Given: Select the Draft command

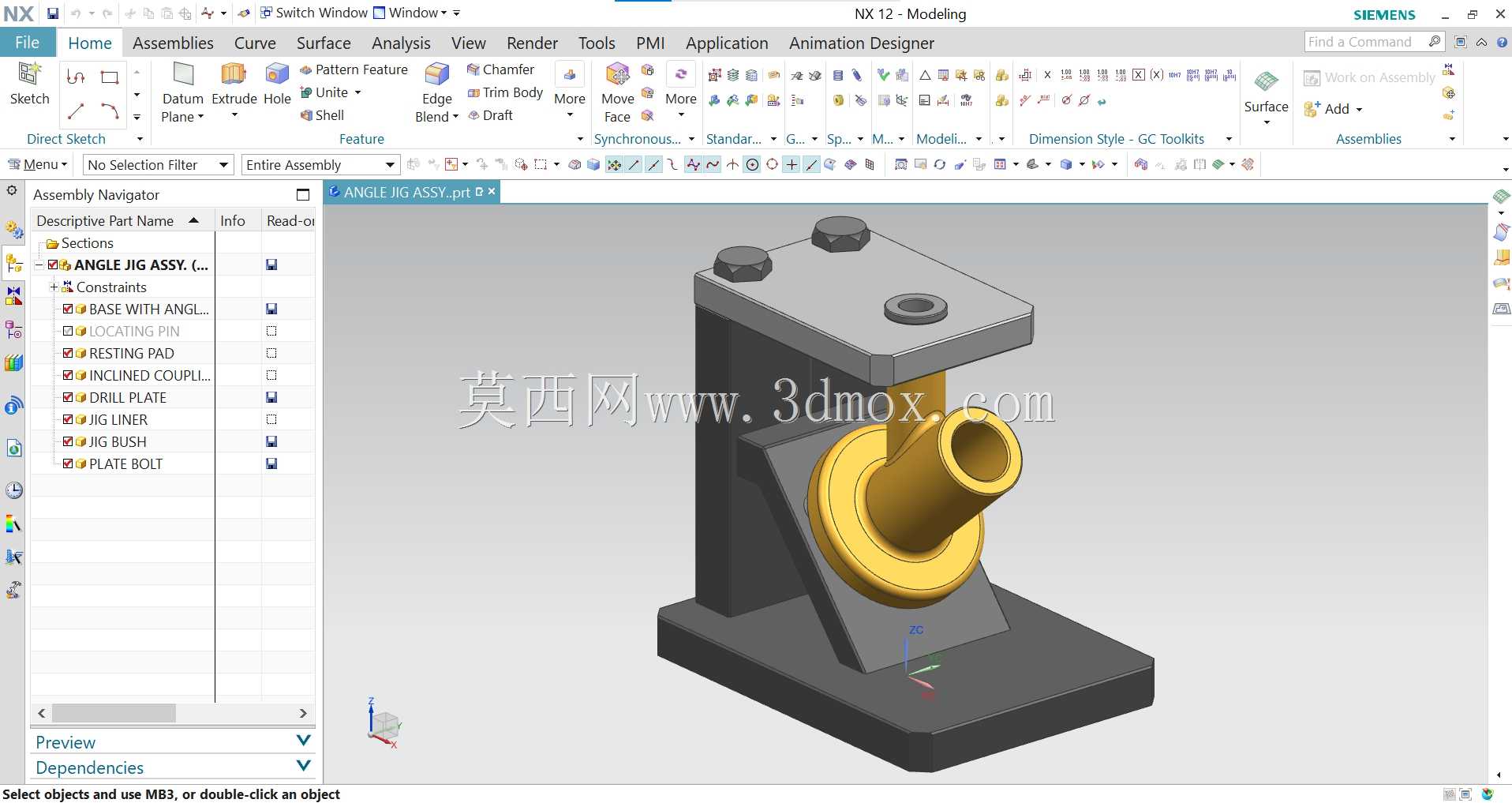Looking at the screenshot, I should point(490,115).
